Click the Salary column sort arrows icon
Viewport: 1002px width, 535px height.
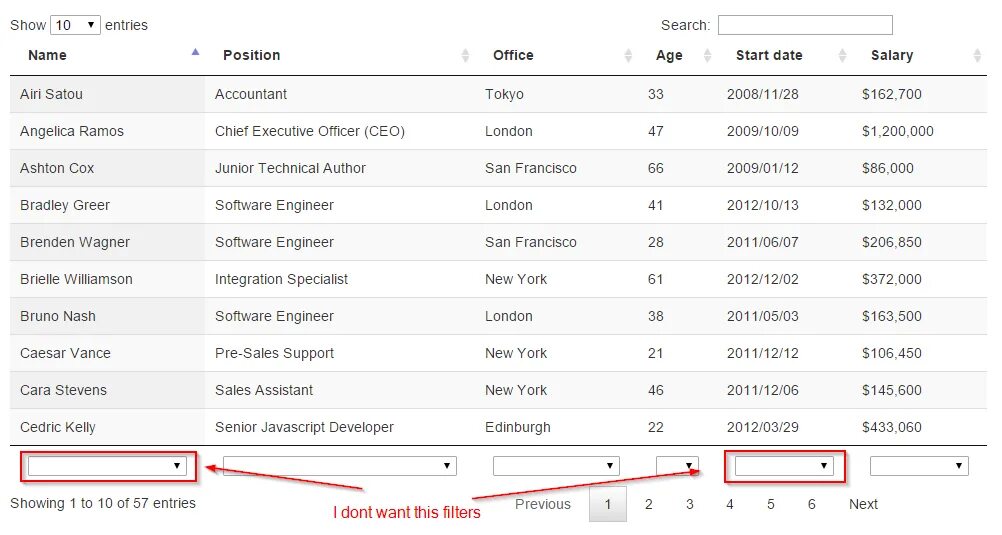[x=977, y=56]
